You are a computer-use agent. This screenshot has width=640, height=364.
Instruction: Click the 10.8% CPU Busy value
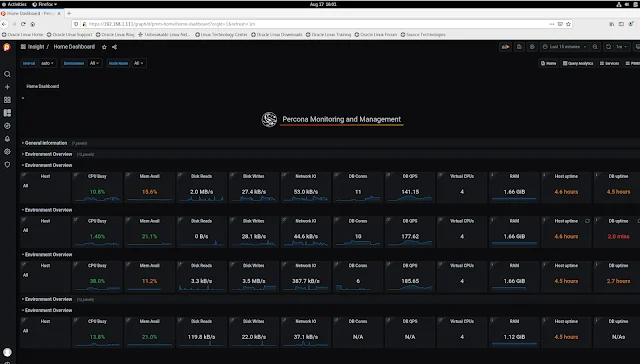pyautogui.click(x=97, y=192)
